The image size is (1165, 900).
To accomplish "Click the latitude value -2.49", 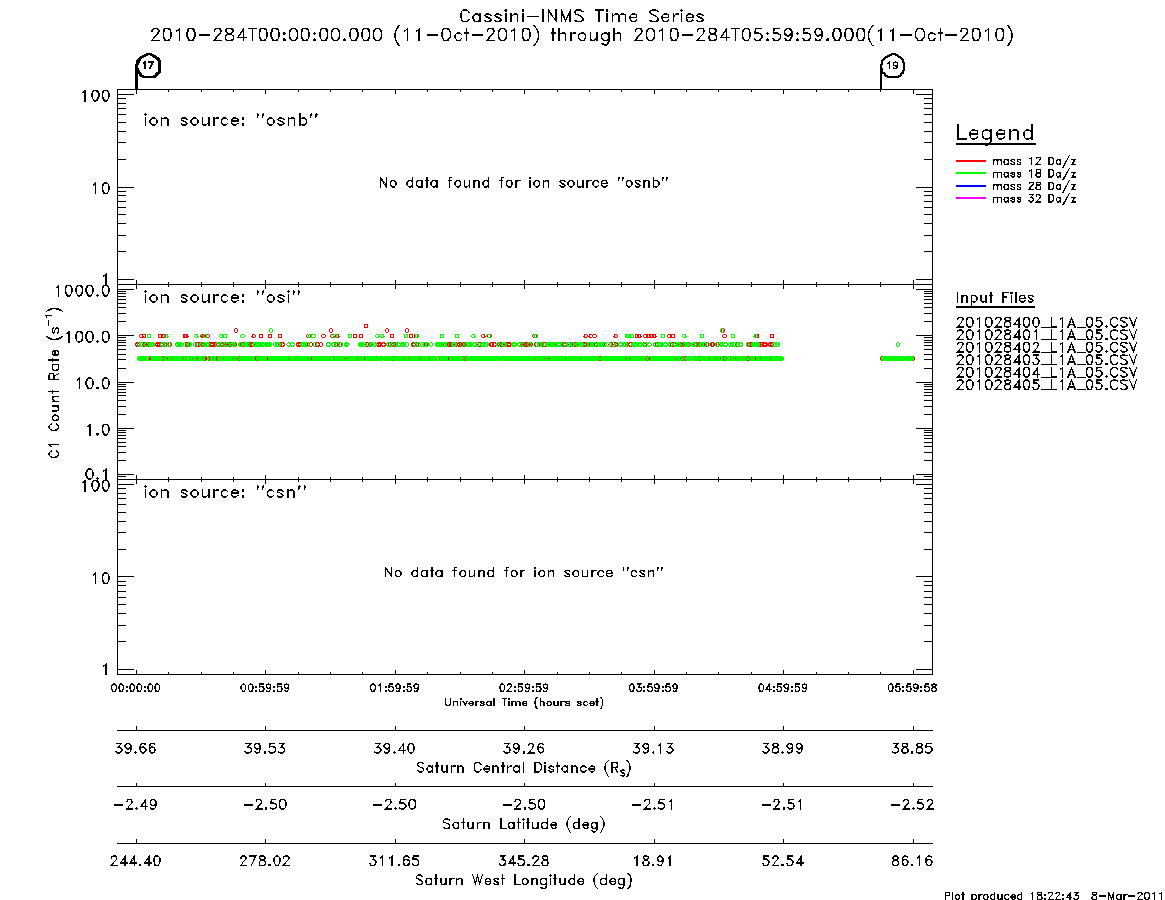I will 135,805.
